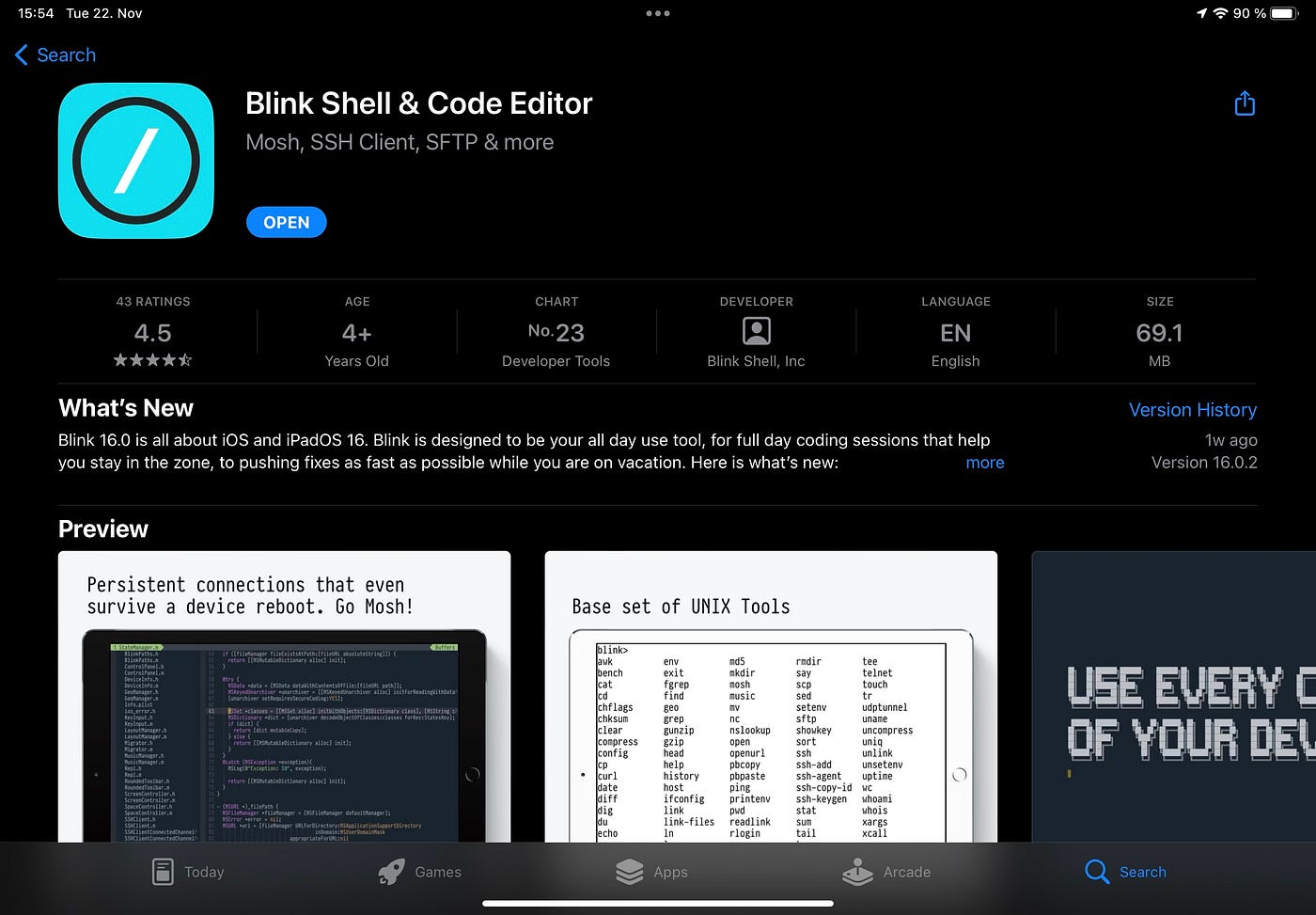Image resolution: width=1316 pixels, height=915 pixels.
Task: Switch to the Arcade tab
Action: pyautogui.click(x=886, y=872)
